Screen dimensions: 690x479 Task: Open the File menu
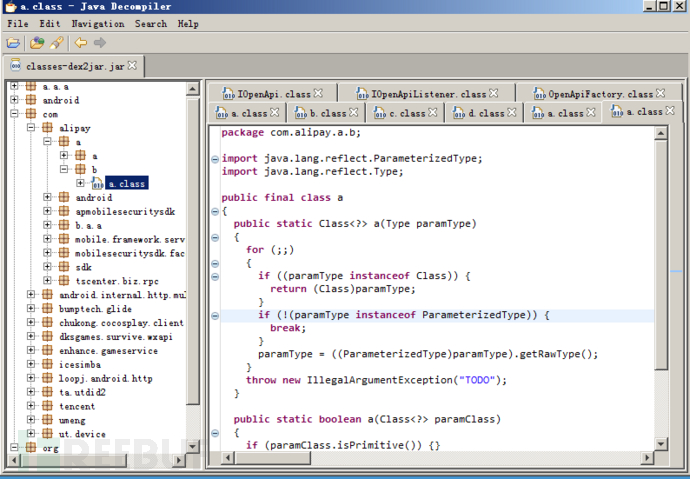point(18,24)
